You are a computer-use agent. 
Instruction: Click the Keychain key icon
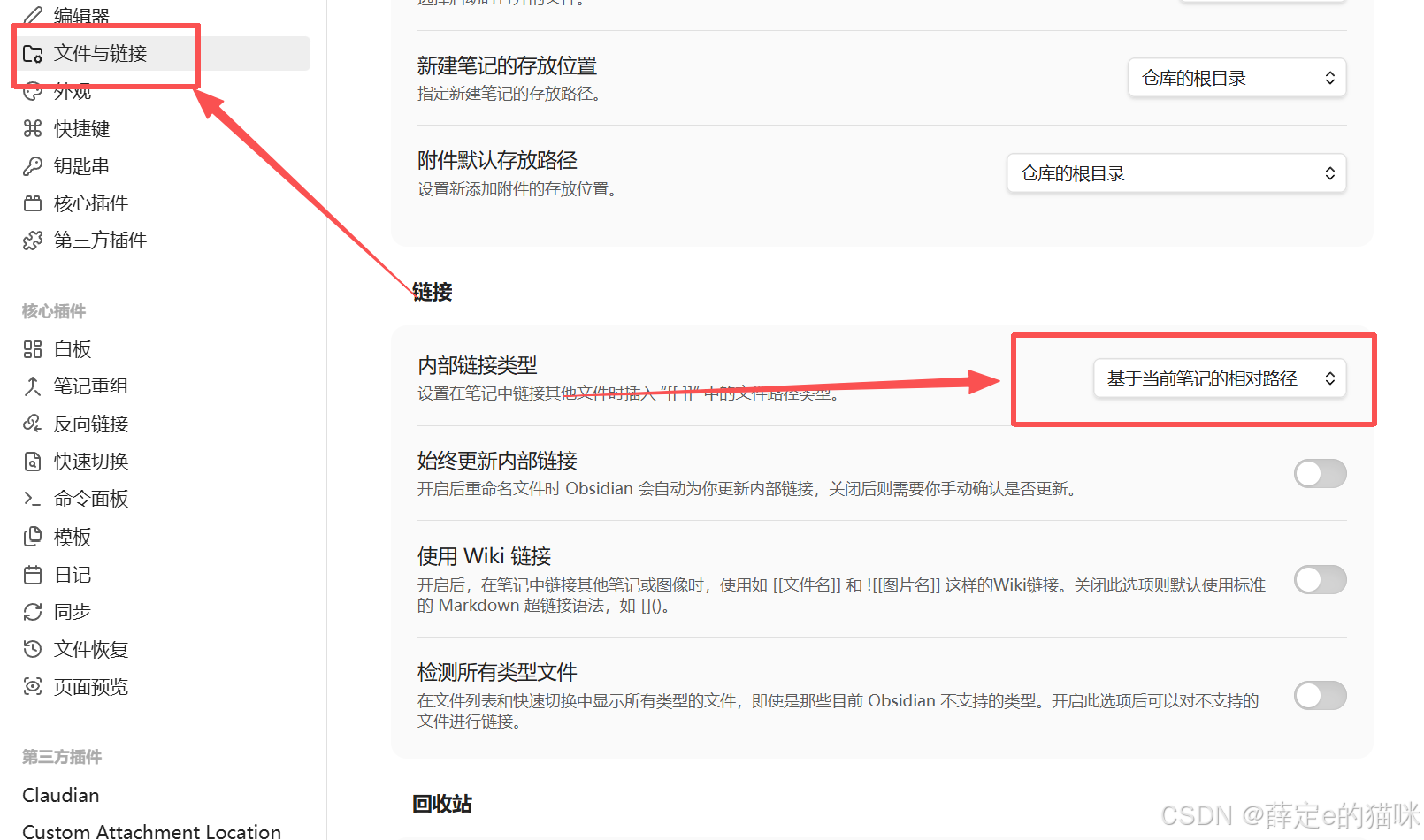tap(33, 166)
